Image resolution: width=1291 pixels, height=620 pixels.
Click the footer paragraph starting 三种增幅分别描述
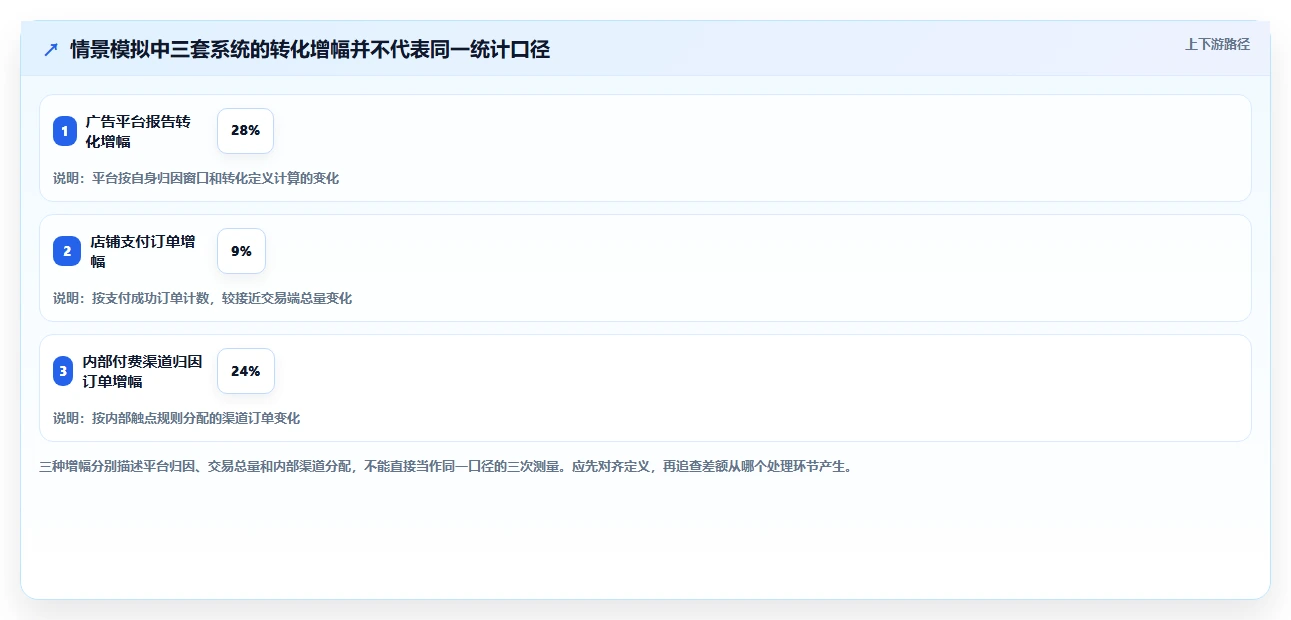click(x=447, y=466)
